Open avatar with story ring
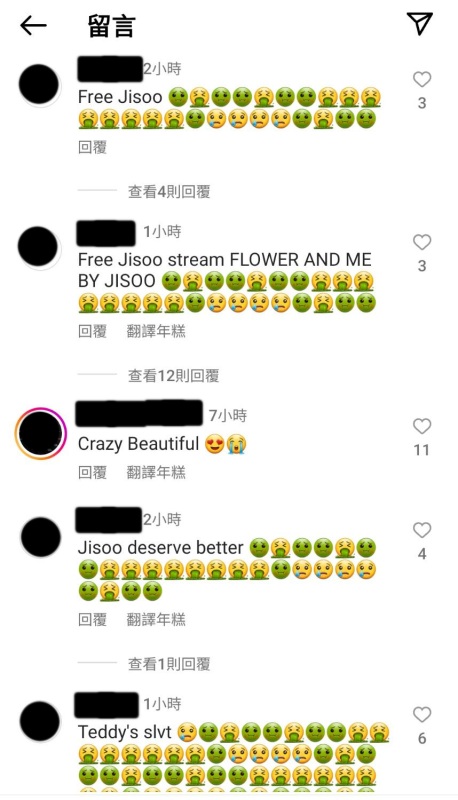 [40, 433]
